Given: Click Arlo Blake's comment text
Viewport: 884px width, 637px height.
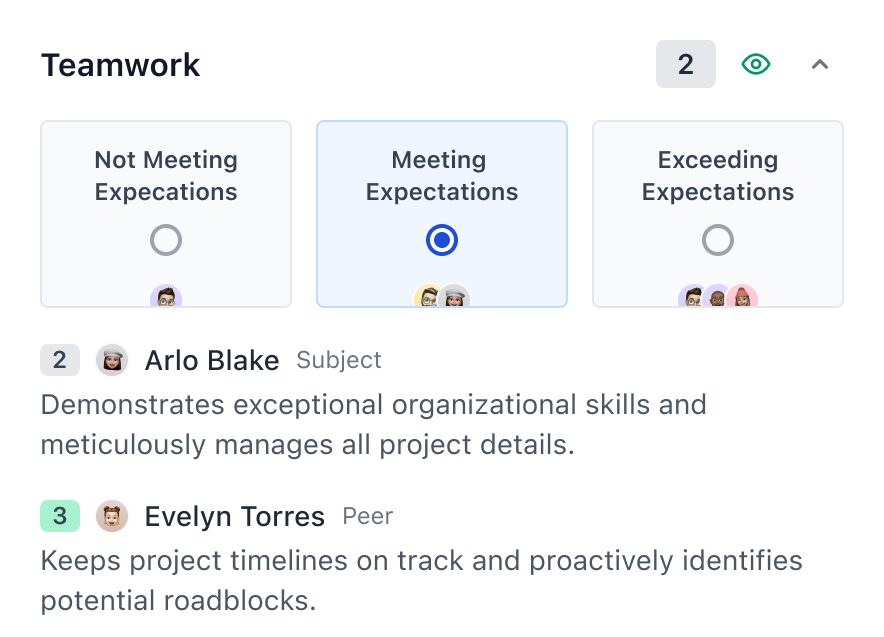Looking at the screenshot, I should 373,425.
